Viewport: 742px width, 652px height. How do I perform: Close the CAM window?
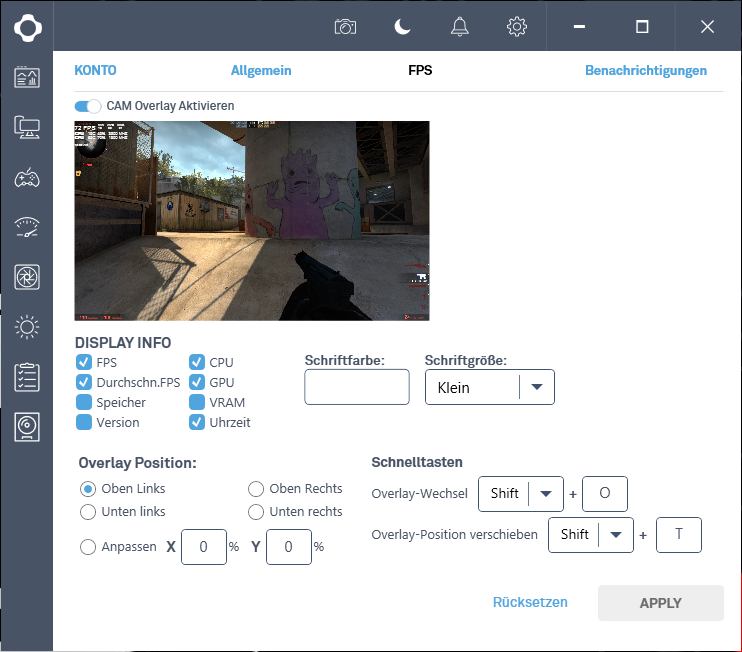pyautogui.click(x=707, y=26)
